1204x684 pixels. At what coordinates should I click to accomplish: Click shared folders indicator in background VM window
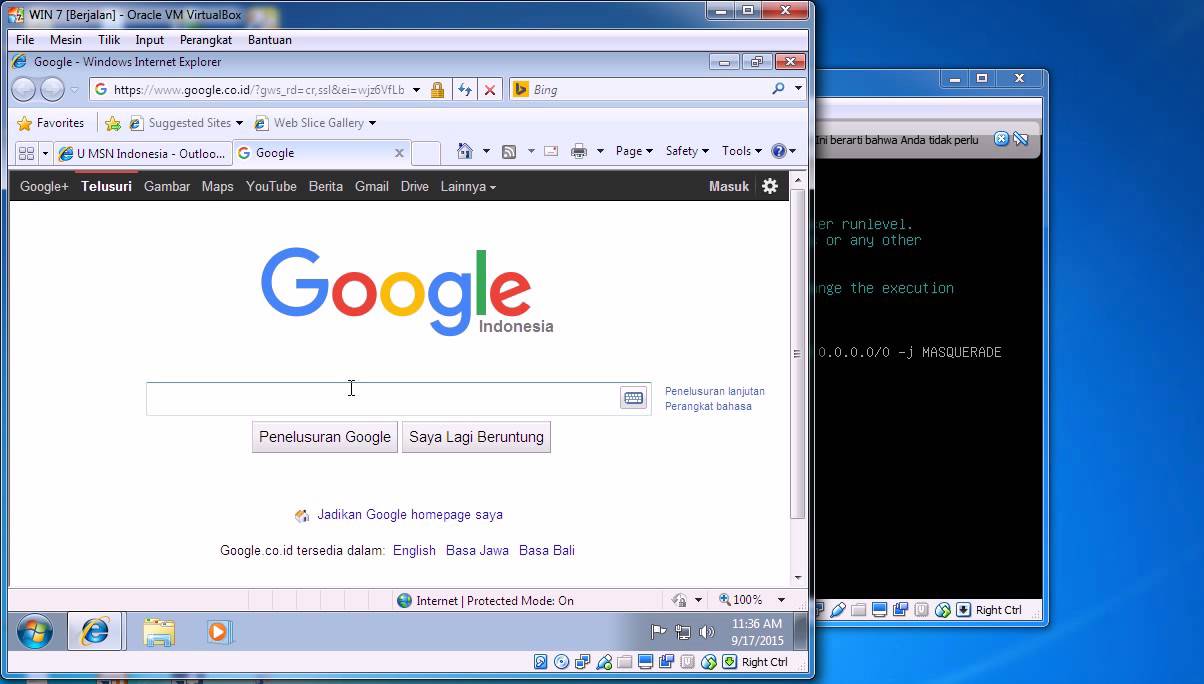tap(859, 610)
